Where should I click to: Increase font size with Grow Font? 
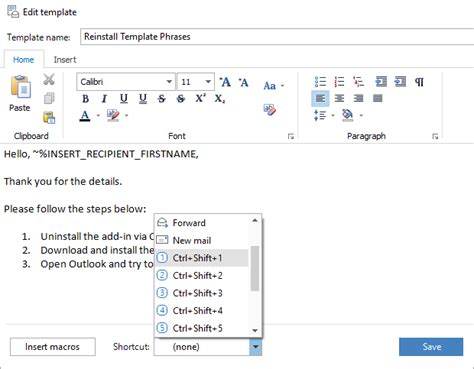(225, 82)
